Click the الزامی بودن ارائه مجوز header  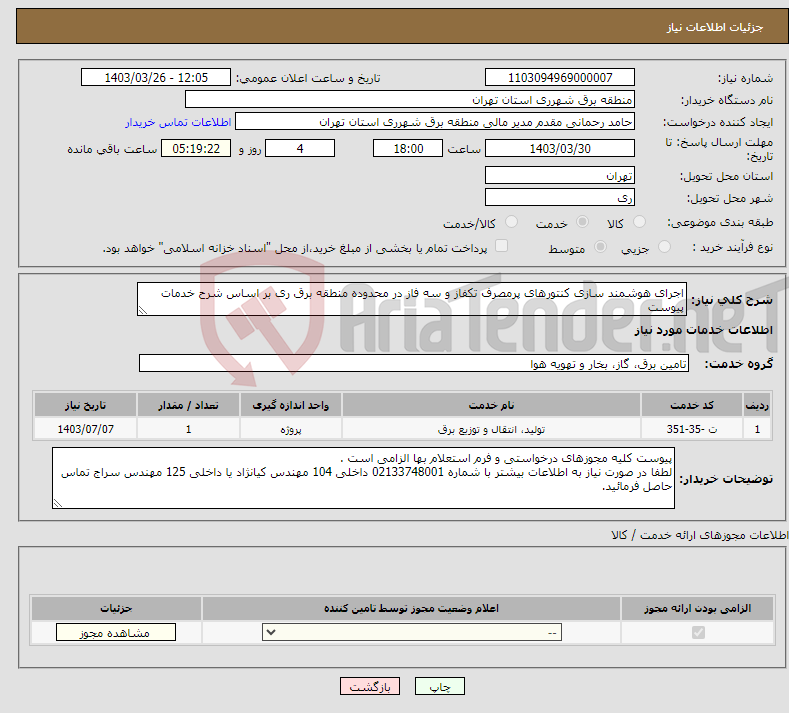(x=697, y=608)
